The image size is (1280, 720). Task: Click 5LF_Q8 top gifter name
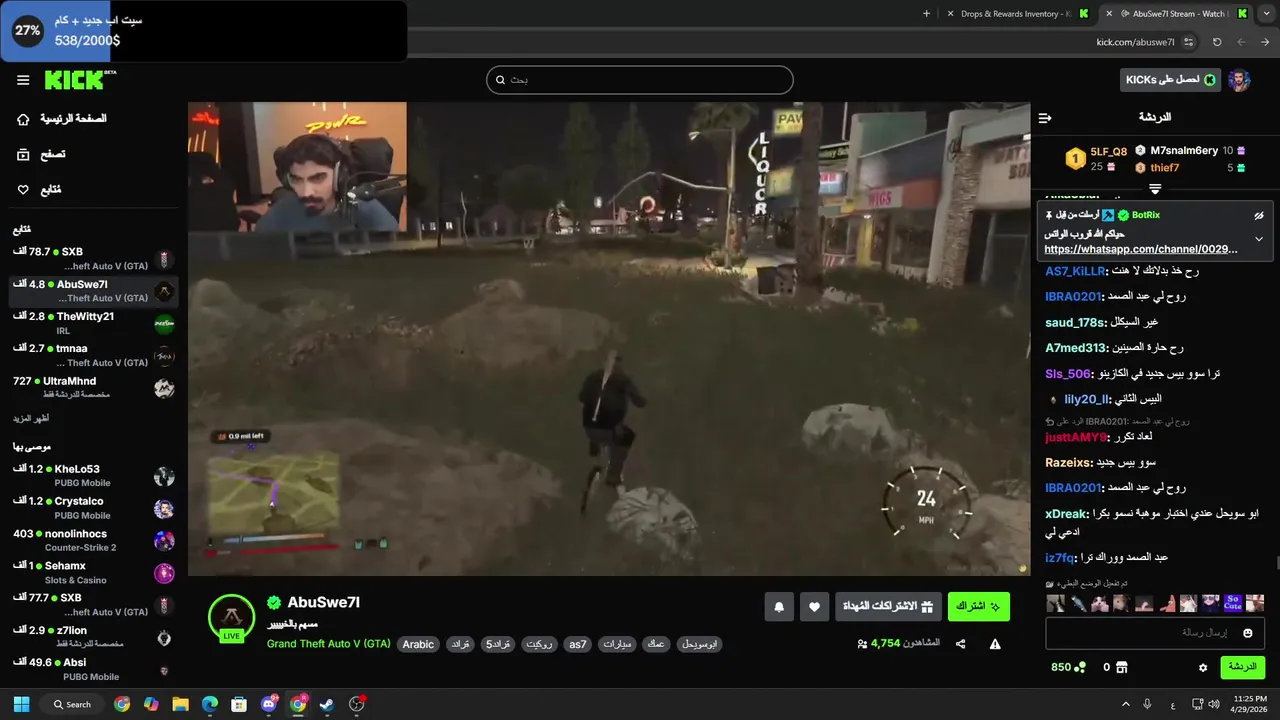pos(1108,152)
